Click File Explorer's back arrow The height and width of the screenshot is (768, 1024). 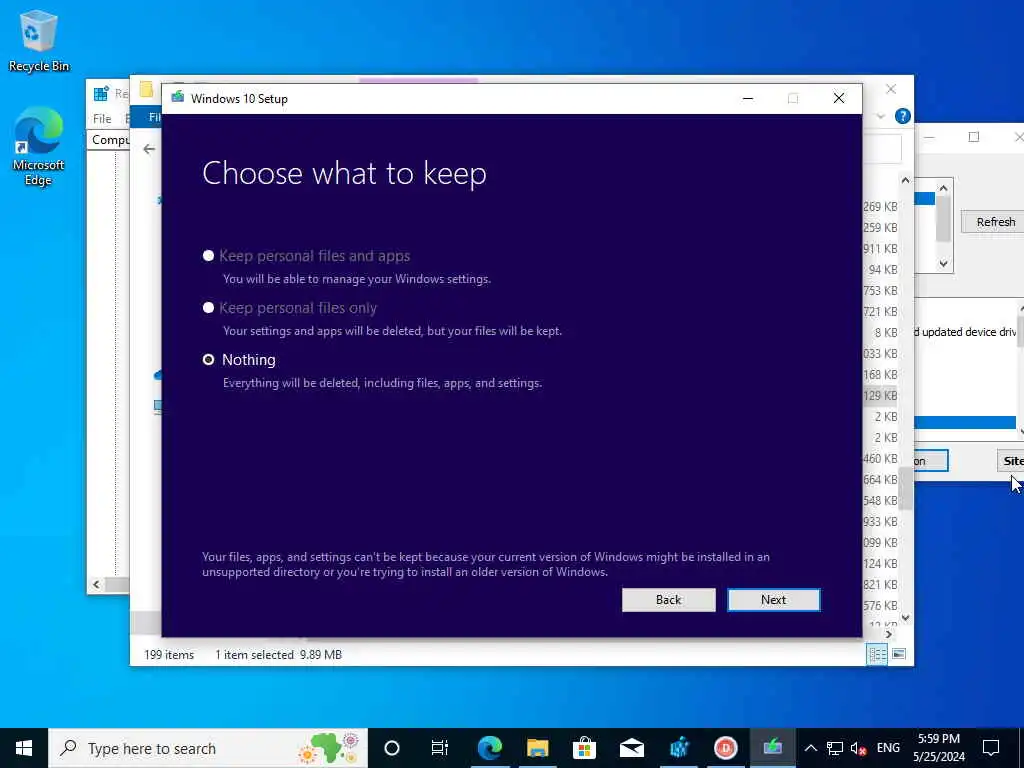[x=149, y=149]
